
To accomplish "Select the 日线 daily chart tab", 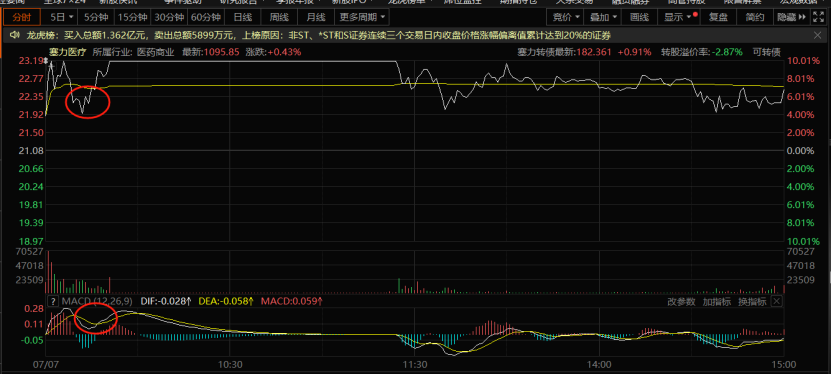I will click(242, 17).
